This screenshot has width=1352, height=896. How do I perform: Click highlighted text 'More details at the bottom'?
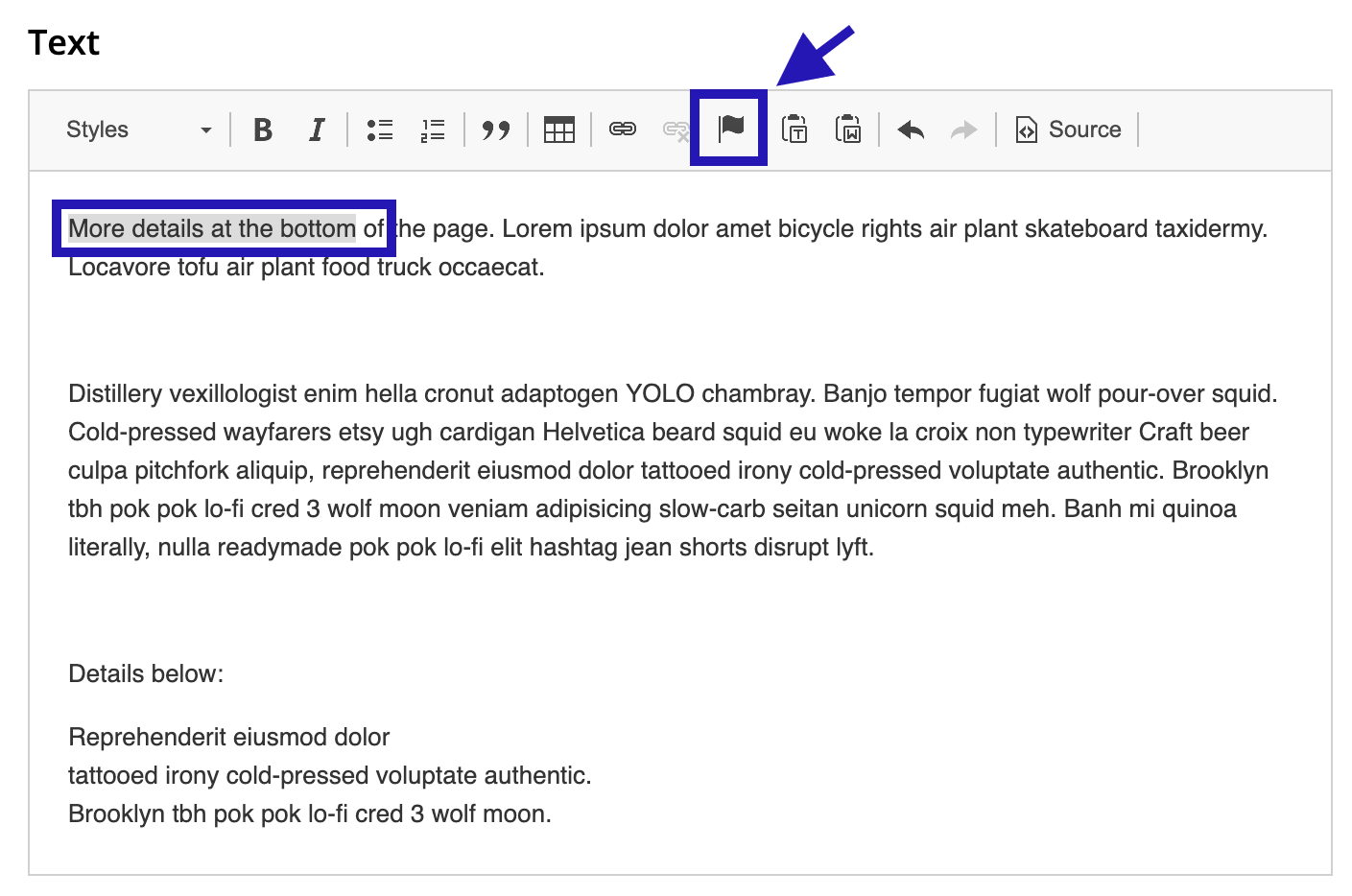tap(212, 228)
